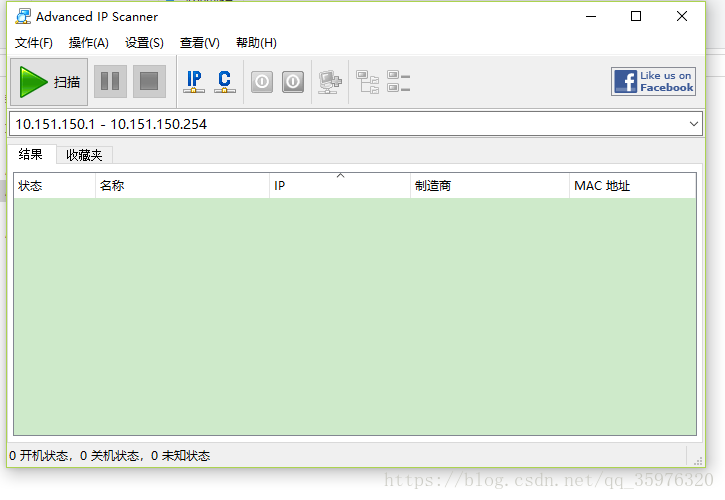Maximize the Advanced IP Scanner window
725x500 pixels.
click(636, 17)
